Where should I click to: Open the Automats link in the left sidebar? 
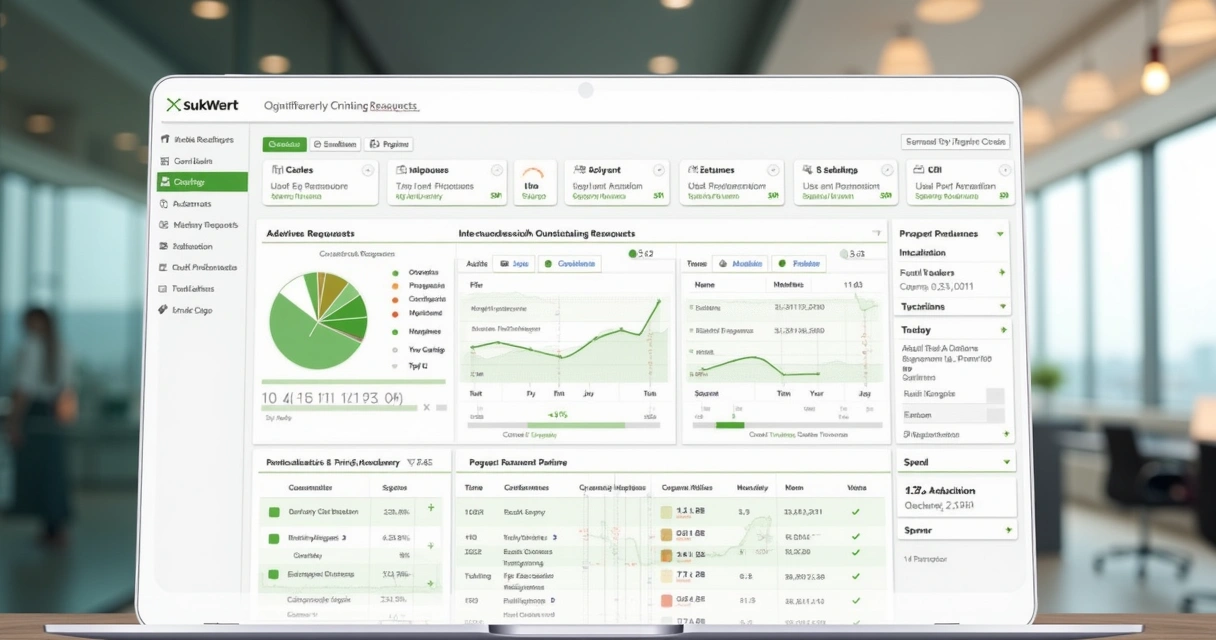pos(192,204)
